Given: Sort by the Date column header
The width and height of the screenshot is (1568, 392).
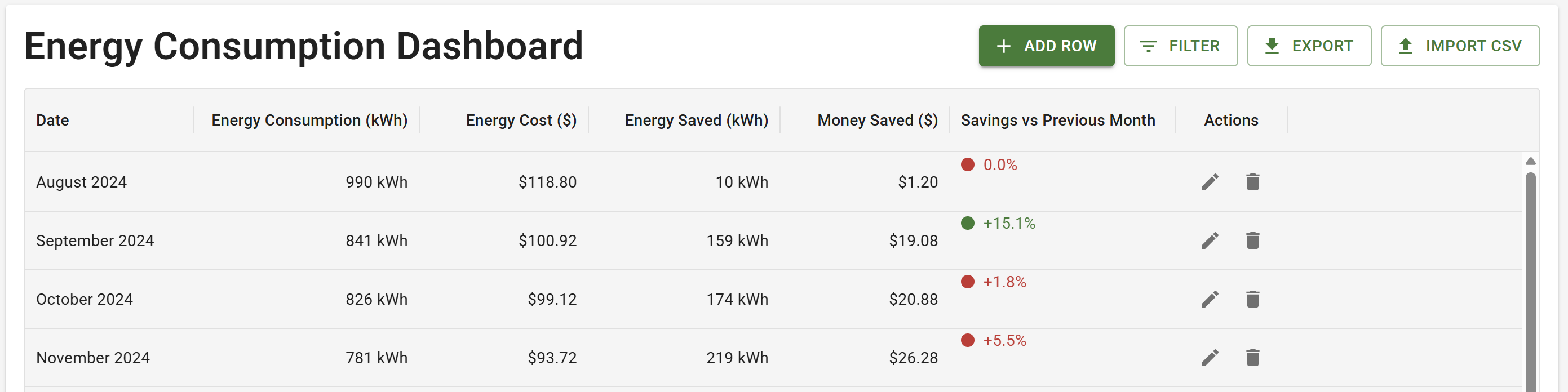Looking at the screenshot, I should 52,120.
